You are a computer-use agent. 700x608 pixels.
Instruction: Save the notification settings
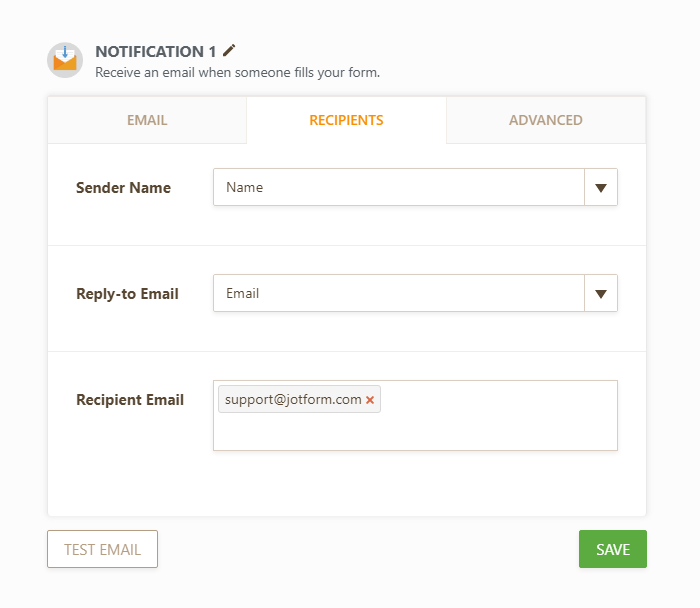pos(612,549)
